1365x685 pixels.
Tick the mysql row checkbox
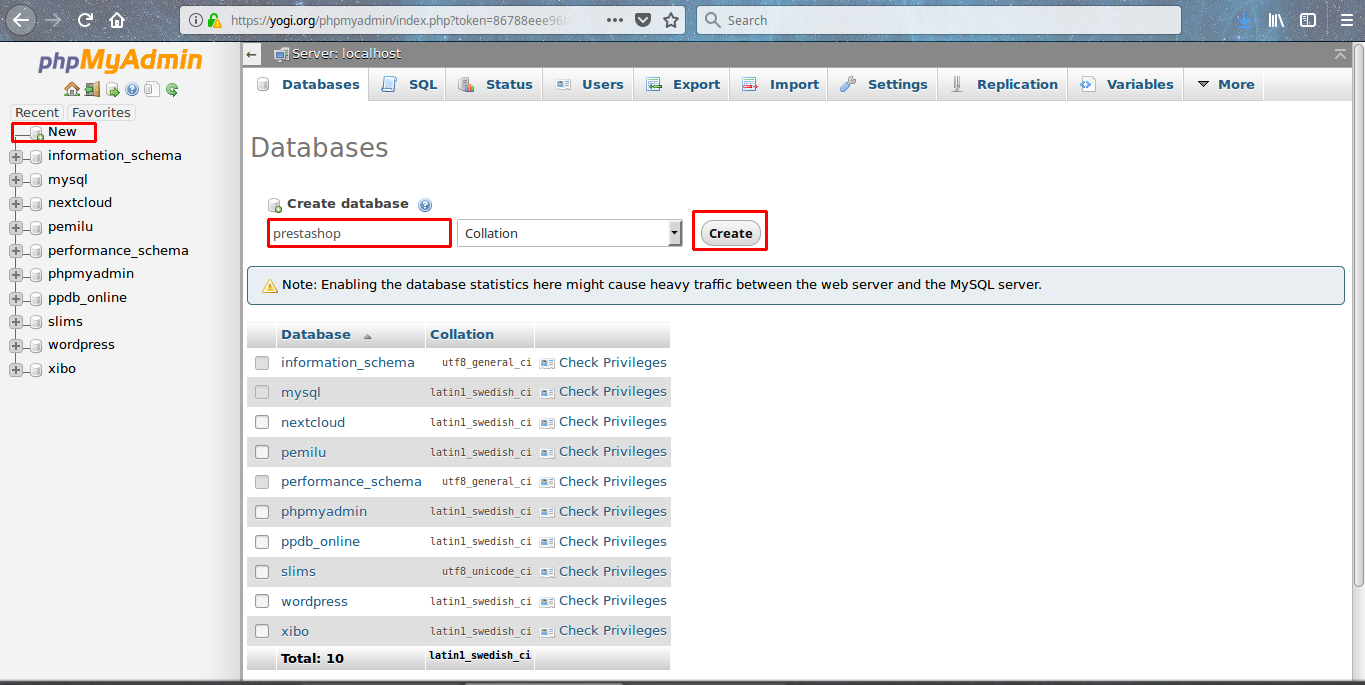click(262, 392)
